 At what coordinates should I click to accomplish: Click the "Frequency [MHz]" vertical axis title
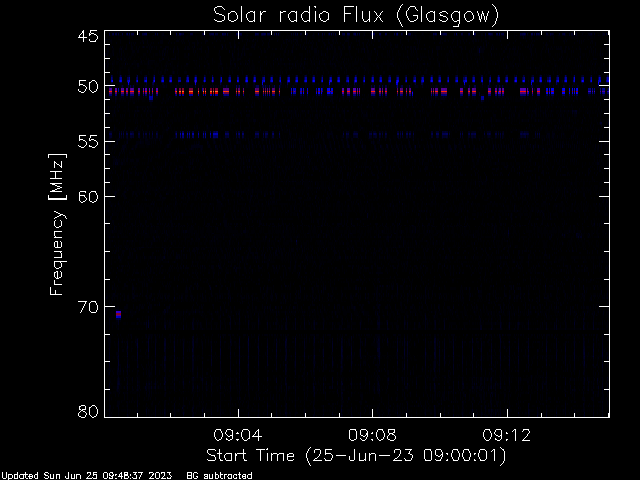pyautogui.click(x=57, y=224)
